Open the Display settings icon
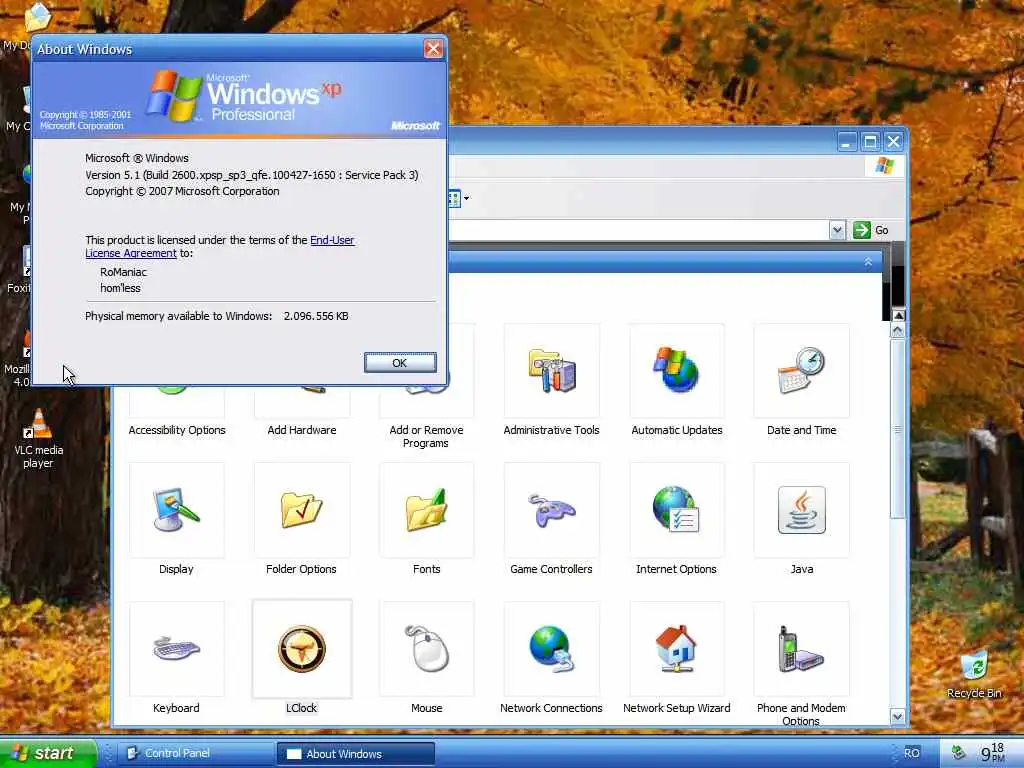 176,510
